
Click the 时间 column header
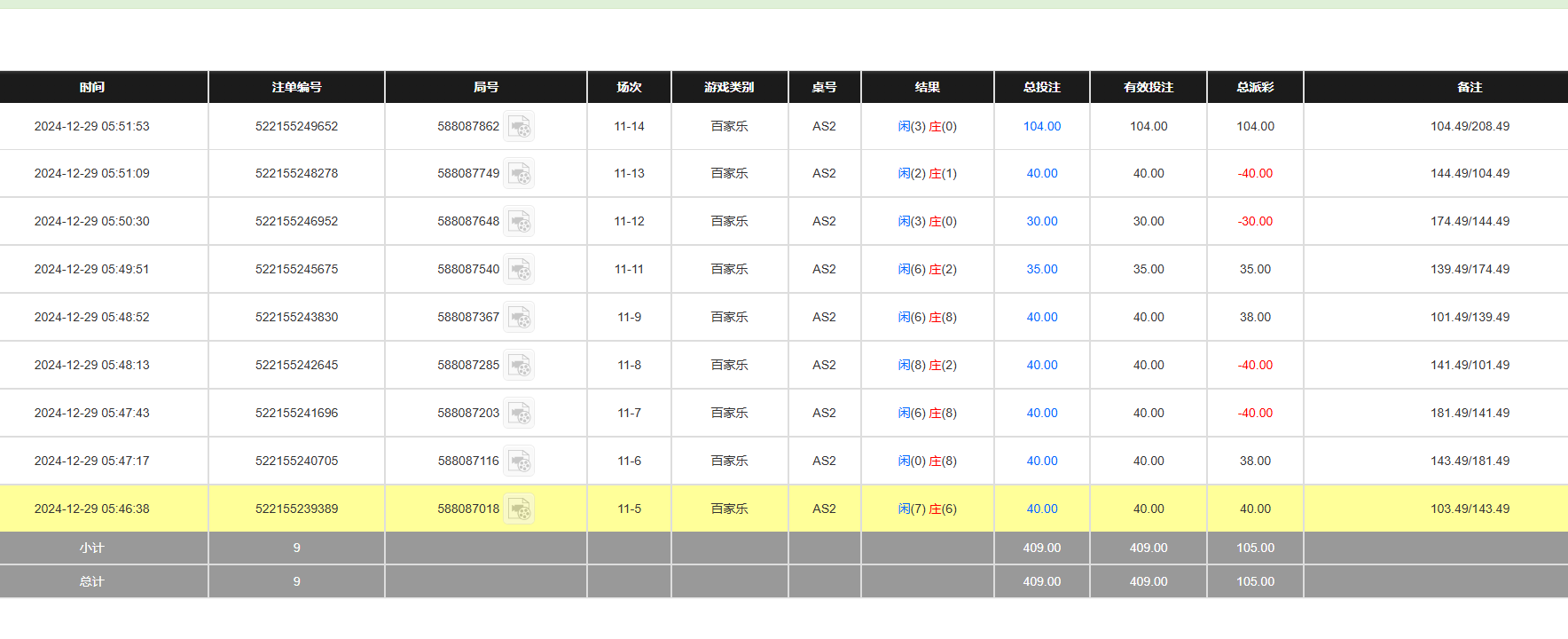(92, 87)
